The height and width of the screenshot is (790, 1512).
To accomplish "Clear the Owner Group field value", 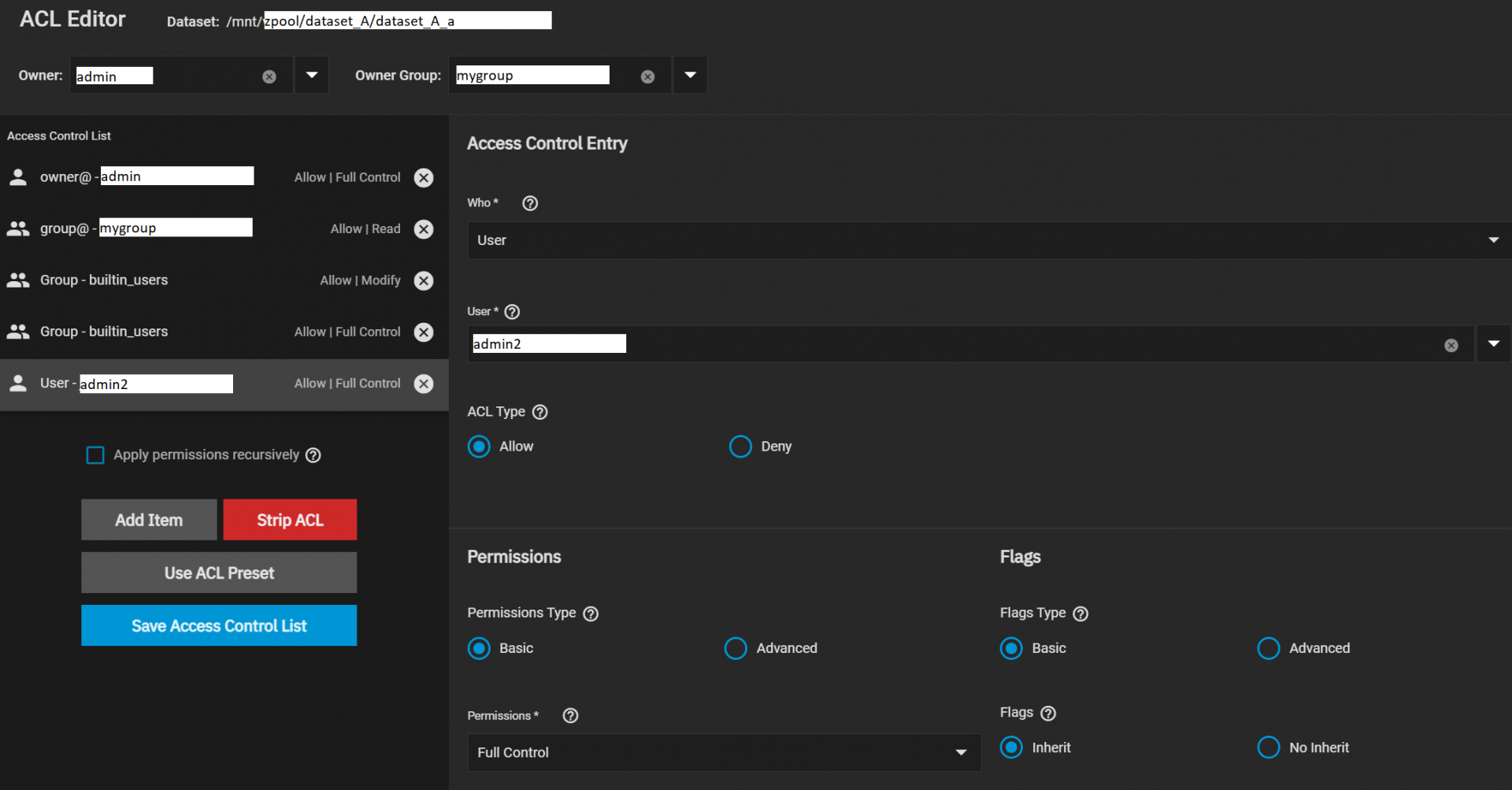I will click(647, 76).
